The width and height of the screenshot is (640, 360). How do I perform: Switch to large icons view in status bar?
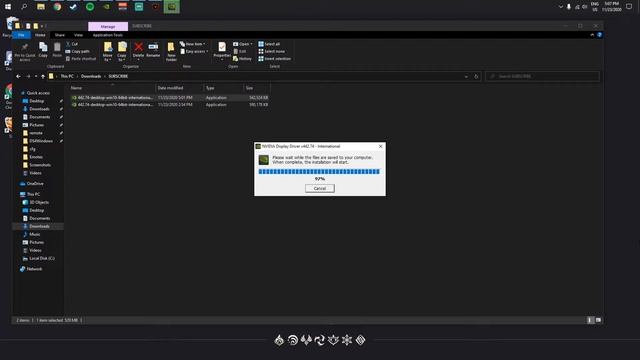click(598, 320)
